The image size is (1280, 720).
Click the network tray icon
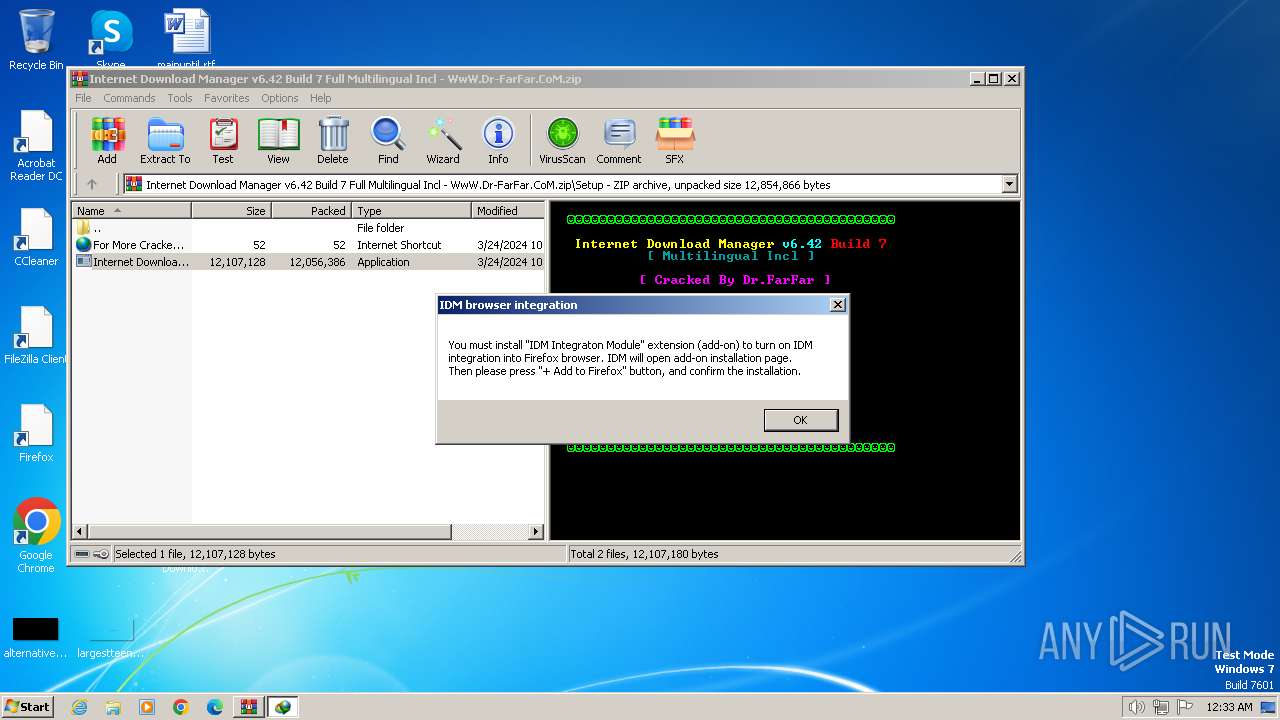(1161, 707)
